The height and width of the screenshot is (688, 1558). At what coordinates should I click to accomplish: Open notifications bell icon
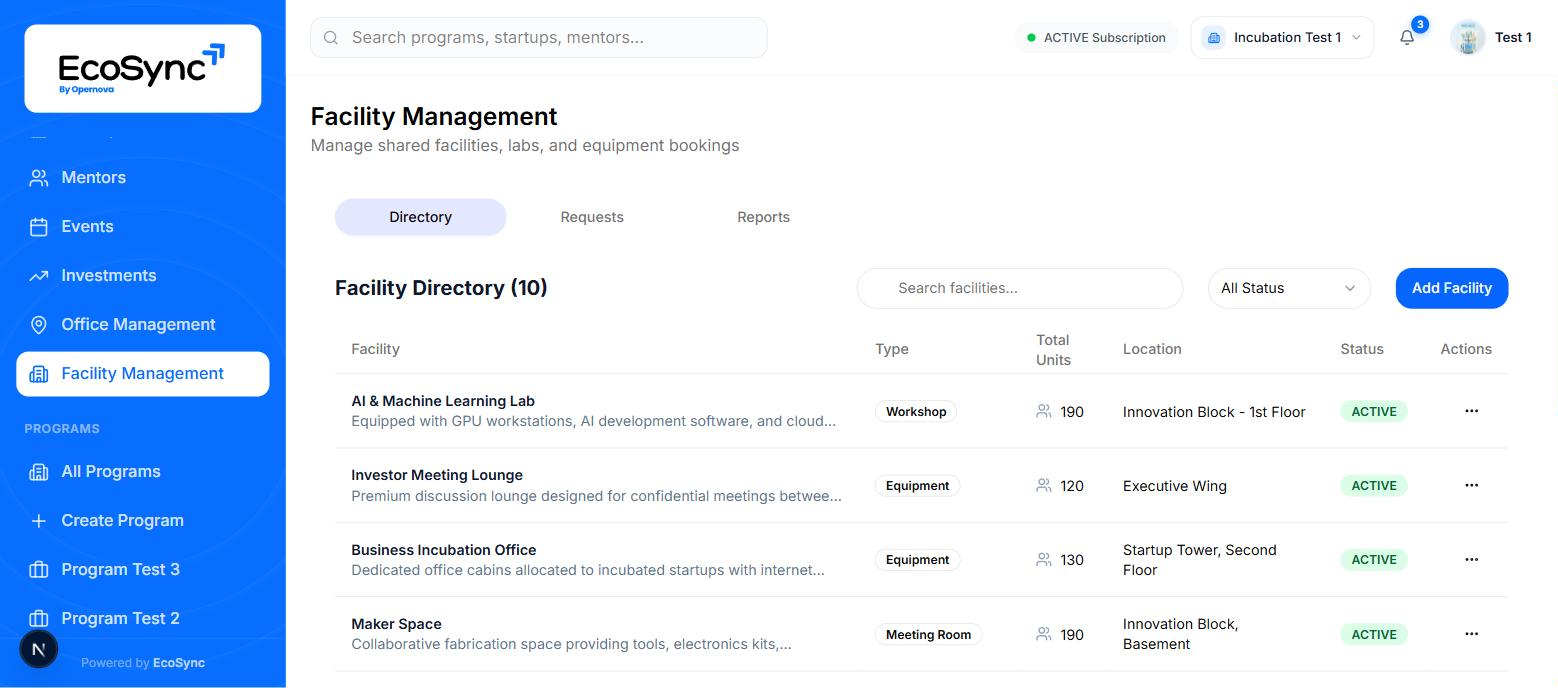1407,38
